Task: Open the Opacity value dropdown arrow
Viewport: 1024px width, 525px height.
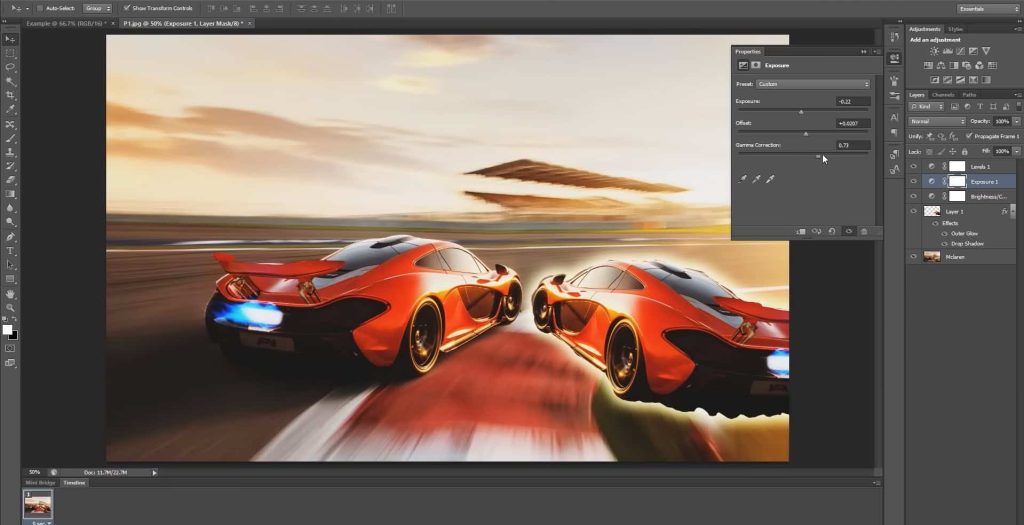Action: [1017, 121]
